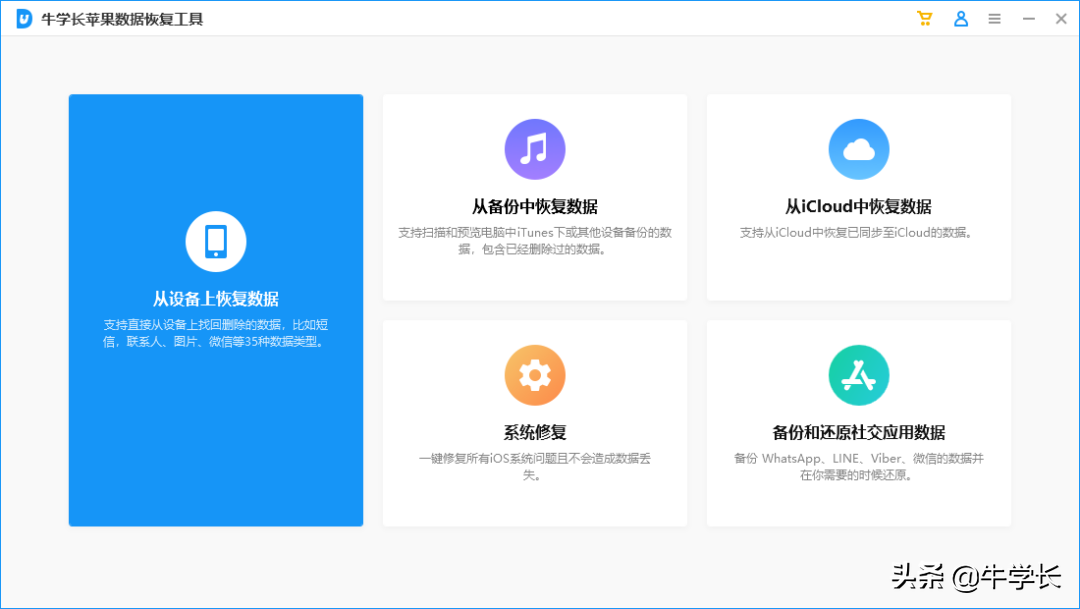
Task: Click the green social app backup icon
Action: [858, 375]
